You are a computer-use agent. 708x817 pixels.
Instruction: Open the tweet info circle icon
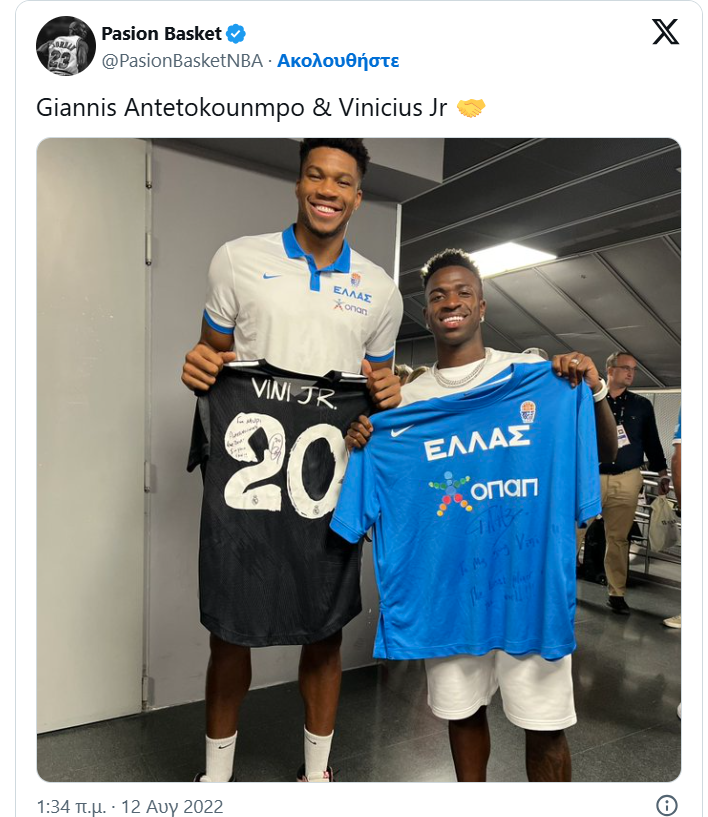point(667,805)
